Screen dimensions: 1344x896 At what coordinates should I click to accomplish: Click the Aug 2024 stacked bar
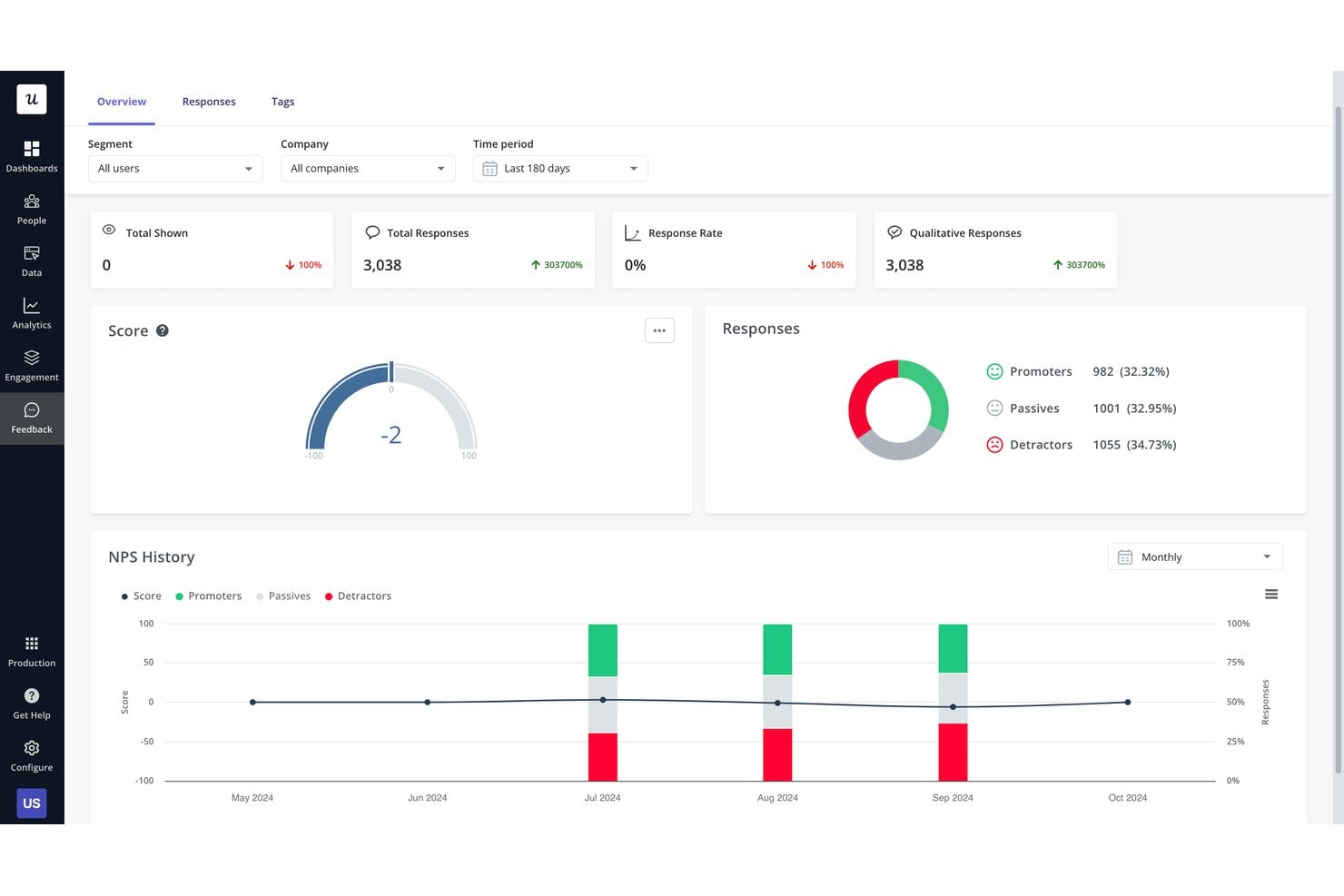777,703
